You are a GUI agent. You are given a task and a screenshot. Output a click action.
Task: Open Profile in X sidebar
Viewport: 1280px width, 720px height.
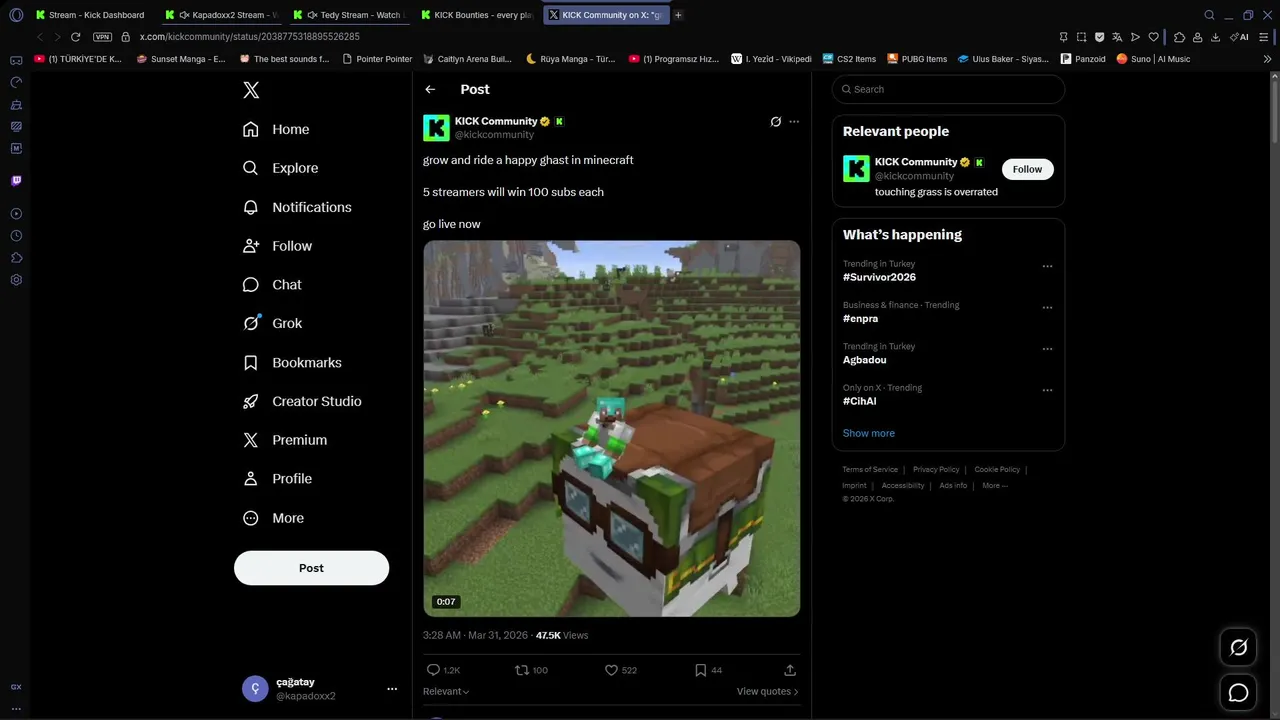278,479
